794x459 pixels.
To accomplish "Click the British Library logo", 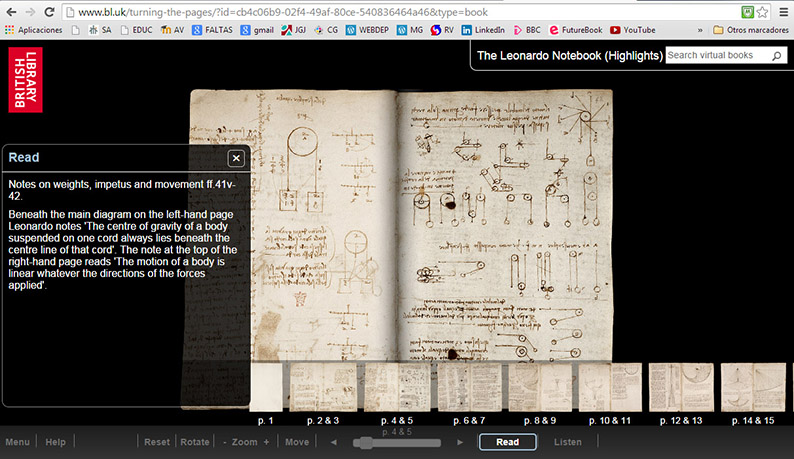I will tap(25, 80).
